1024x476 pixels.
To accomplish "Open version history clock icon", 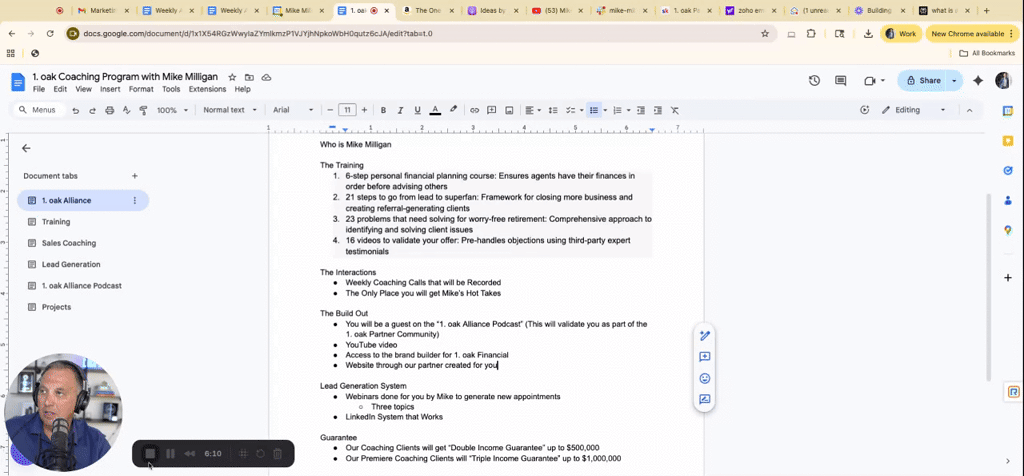I will click(x=814, y=80).
